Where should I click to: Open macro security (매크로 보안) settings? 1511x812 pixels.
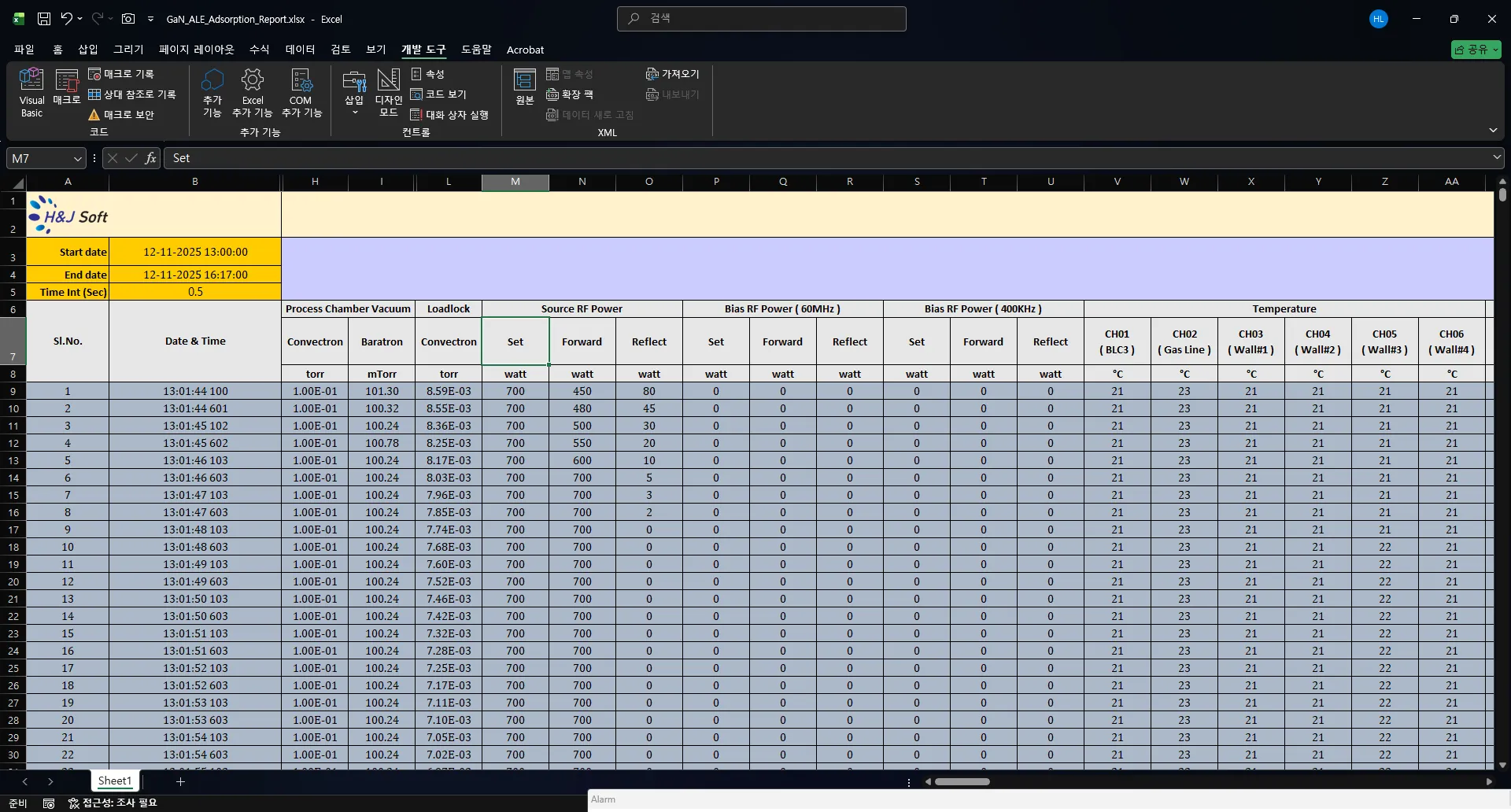pyautogui.click(x=121, y=115)
